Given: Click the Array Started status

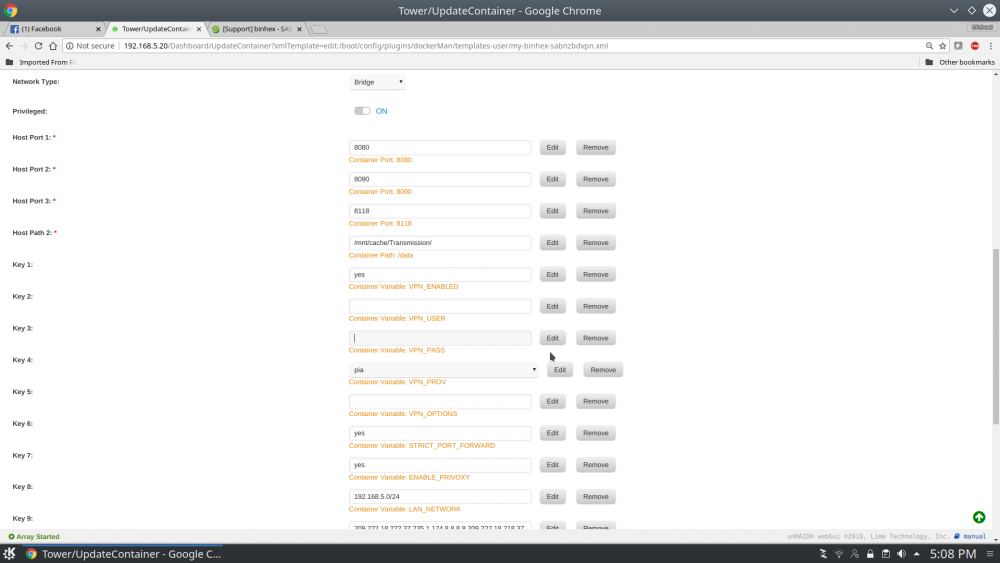Looking at the screenshot, I should point(34,536).
